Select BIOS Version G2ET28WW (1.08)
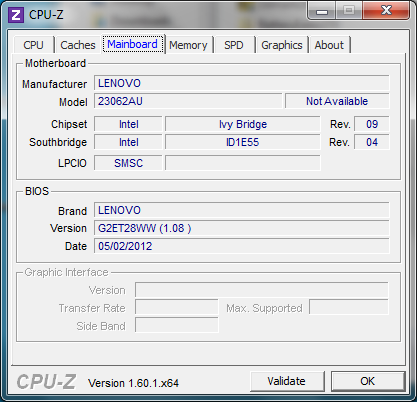The height and width of the screenshot is (402, 417). coord(242,228)
